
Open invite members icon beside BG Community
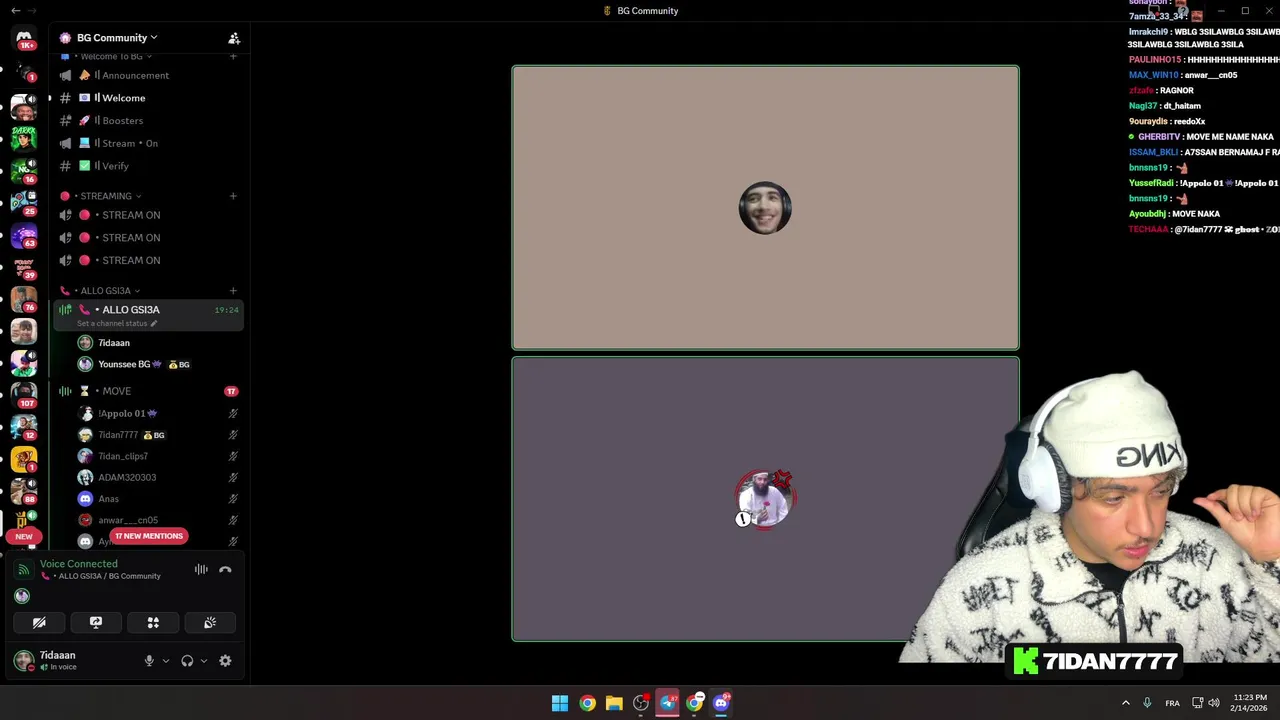234,38
